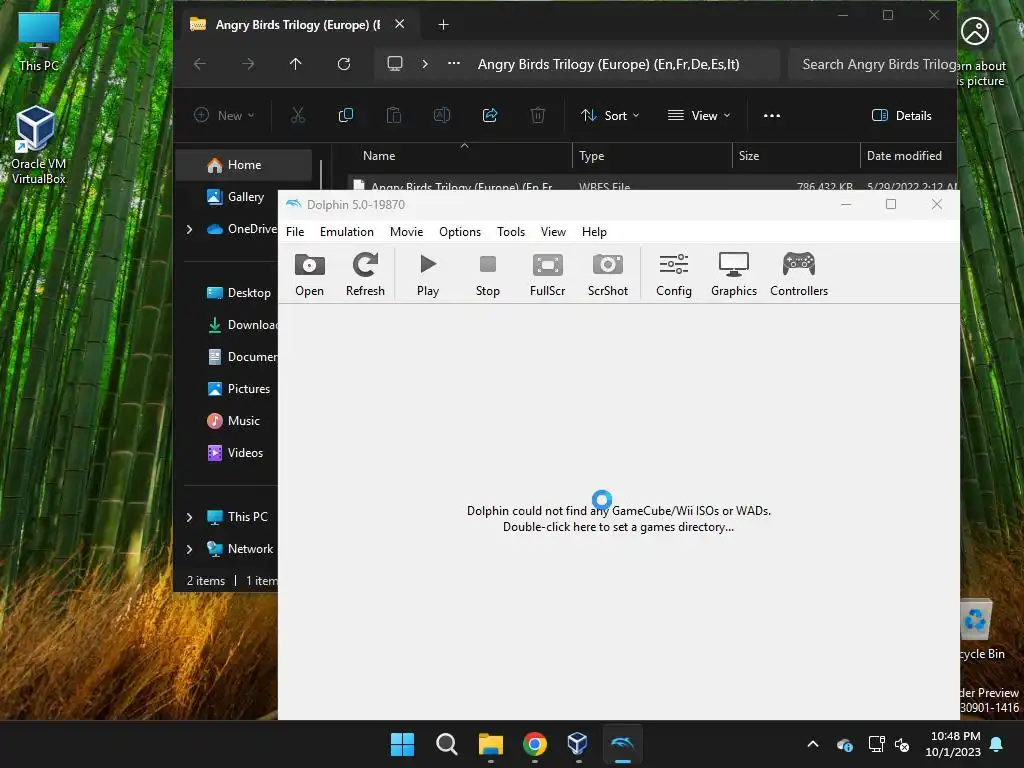Open the Emulation menu in Dolphin
The image size is (1024, 768).
tap(347, 232)
